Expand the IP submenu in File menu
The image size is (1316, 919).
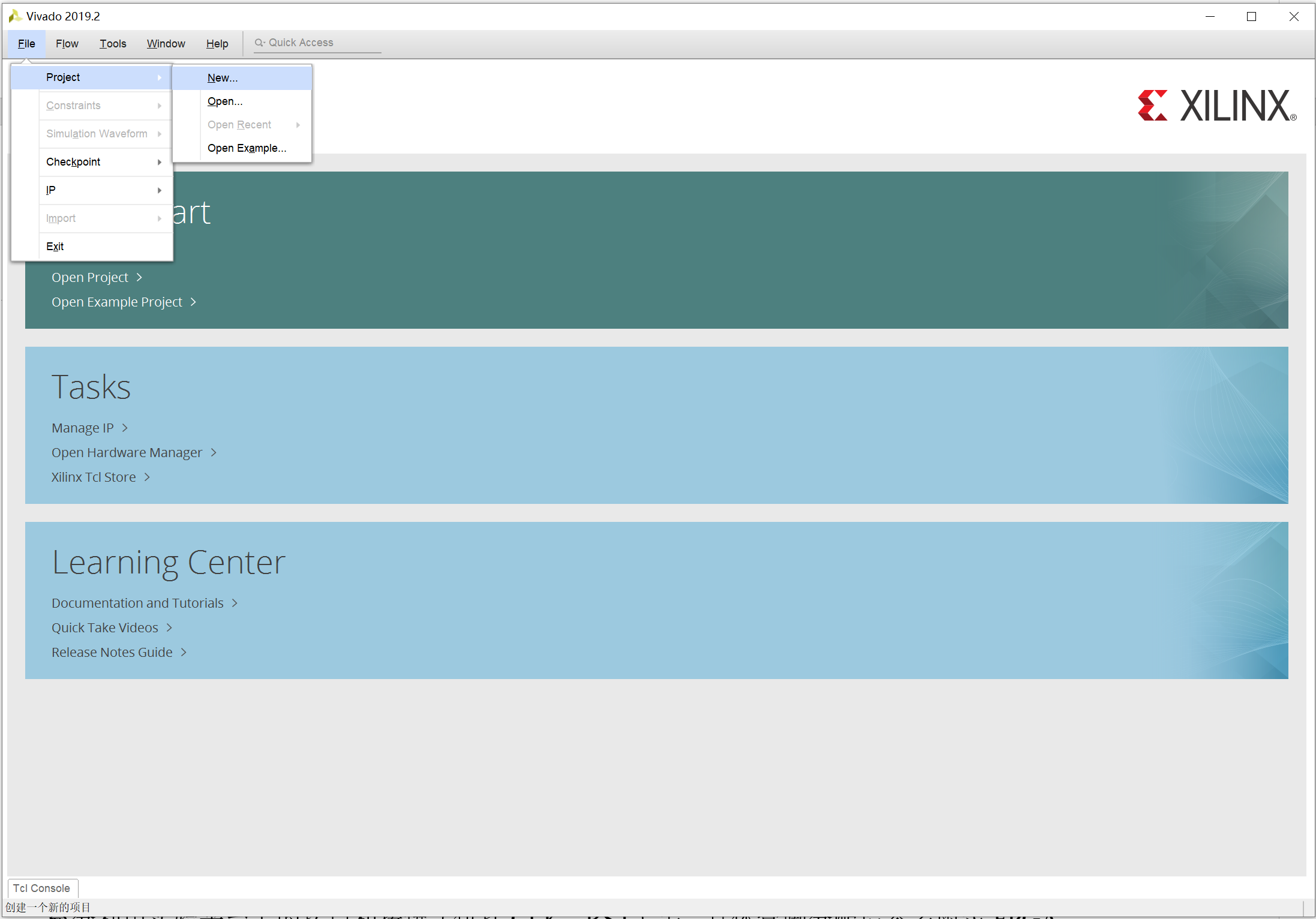tap(159, 190)
